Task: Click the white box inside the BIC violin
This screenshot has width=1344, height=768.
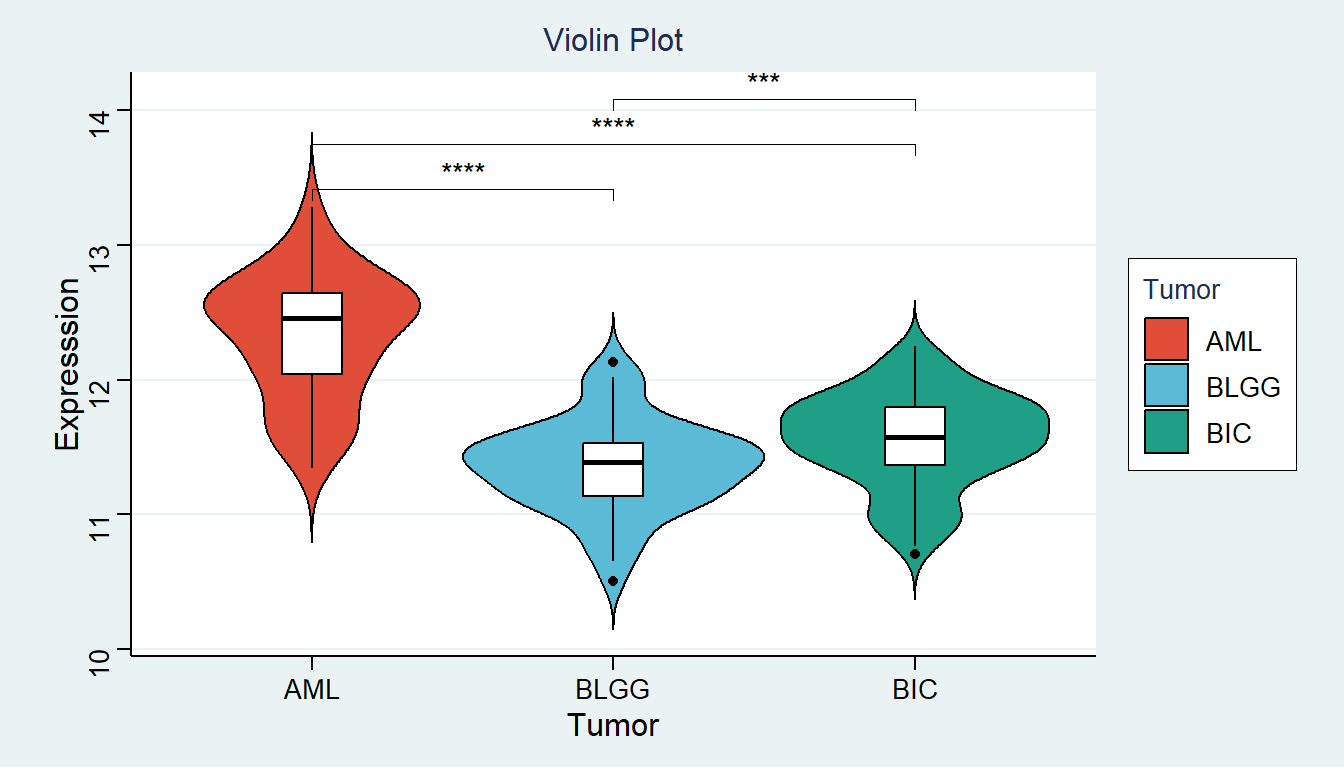Action: pyautogui.click(x=915, y=436)
